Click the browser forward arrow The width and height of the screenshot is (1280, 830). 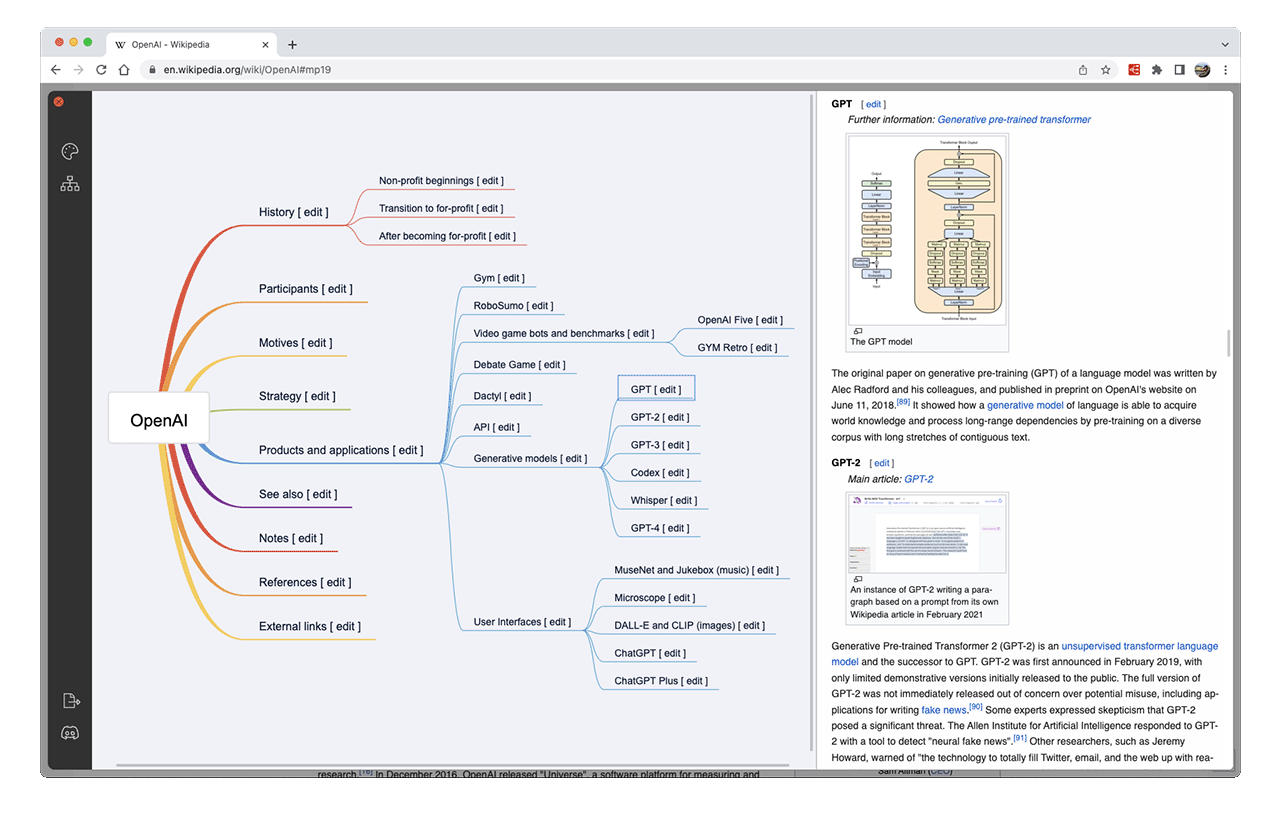(x=78, y=70)
